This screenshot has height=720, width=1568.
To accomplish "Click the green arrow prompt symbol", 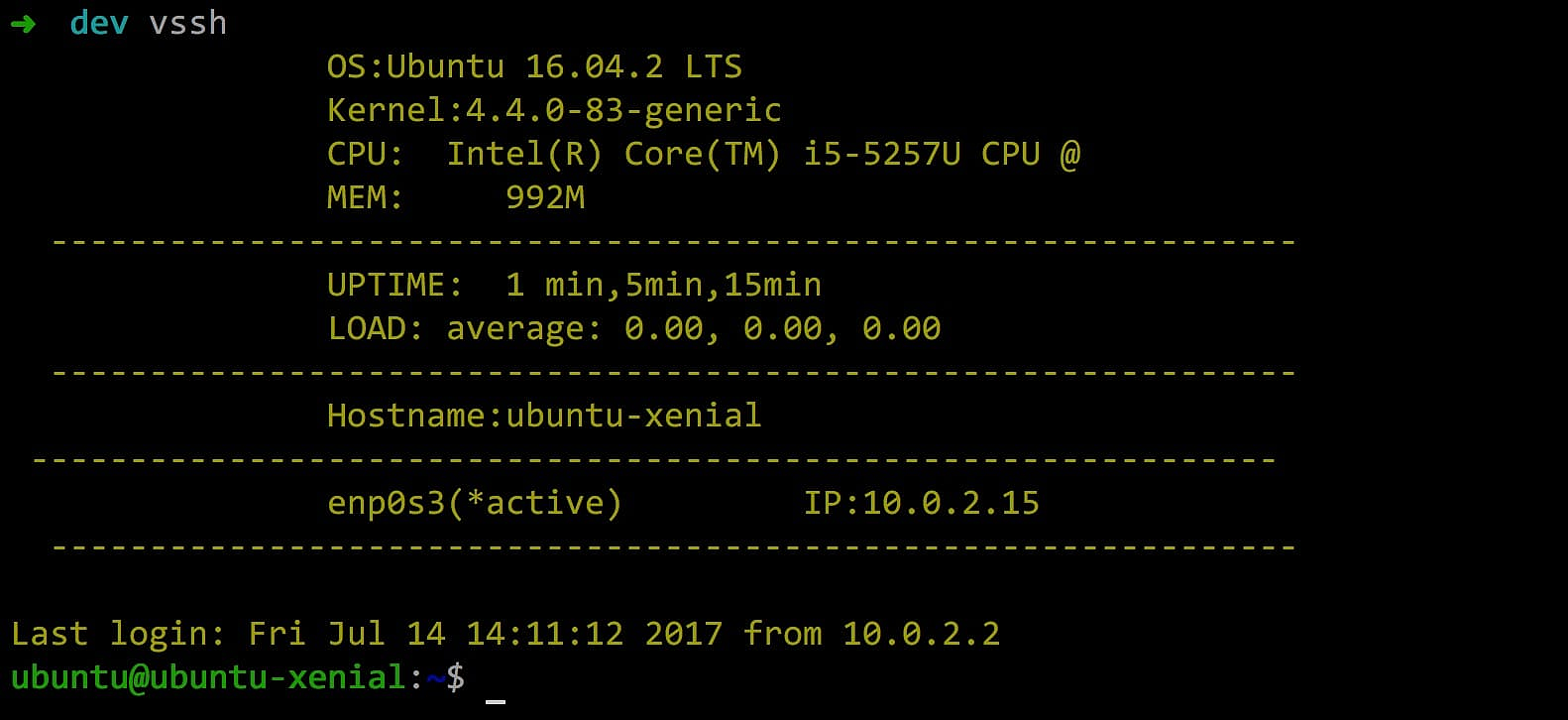I will point(23,24).
